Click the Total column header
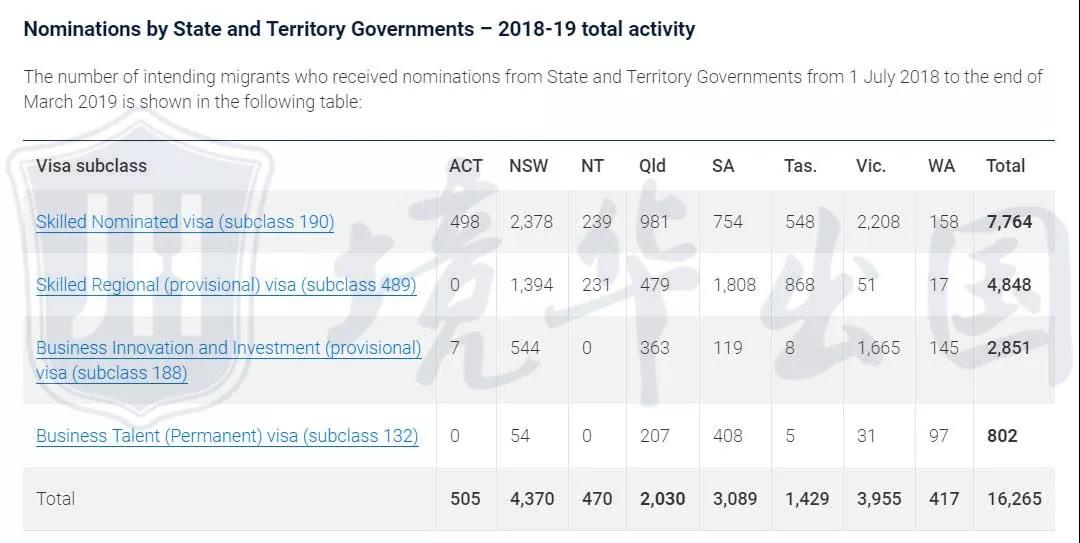Image resolution: width=1080 pixels, height=543 pixels. point(1005,166)
